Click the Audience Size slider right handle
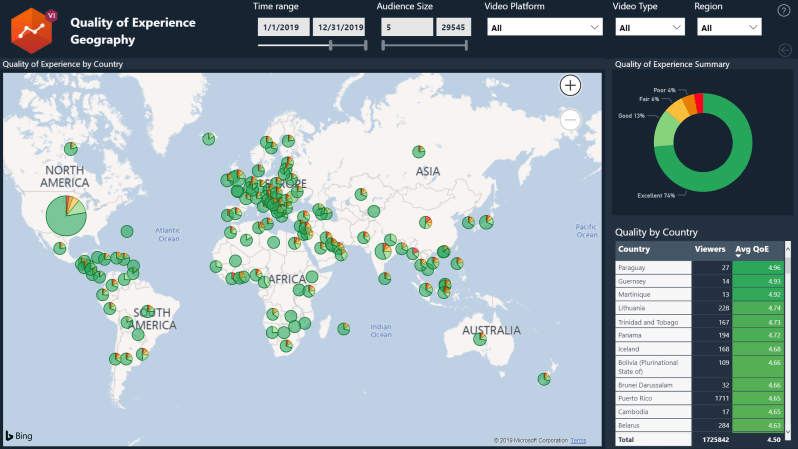798x449 pixels. 467,45
